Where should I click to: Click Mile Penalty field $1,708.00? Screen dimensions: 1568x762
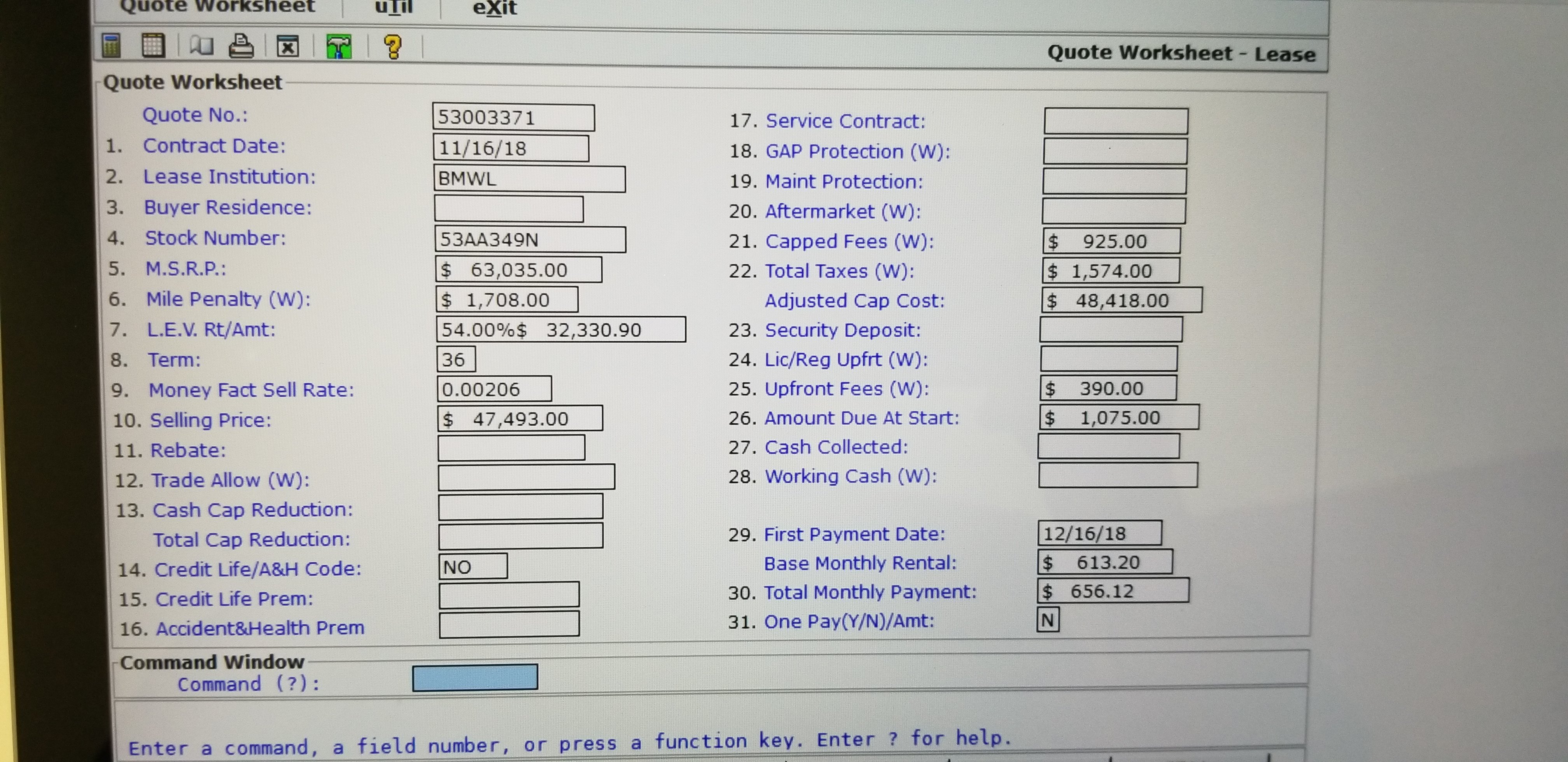tap(507, 299)
